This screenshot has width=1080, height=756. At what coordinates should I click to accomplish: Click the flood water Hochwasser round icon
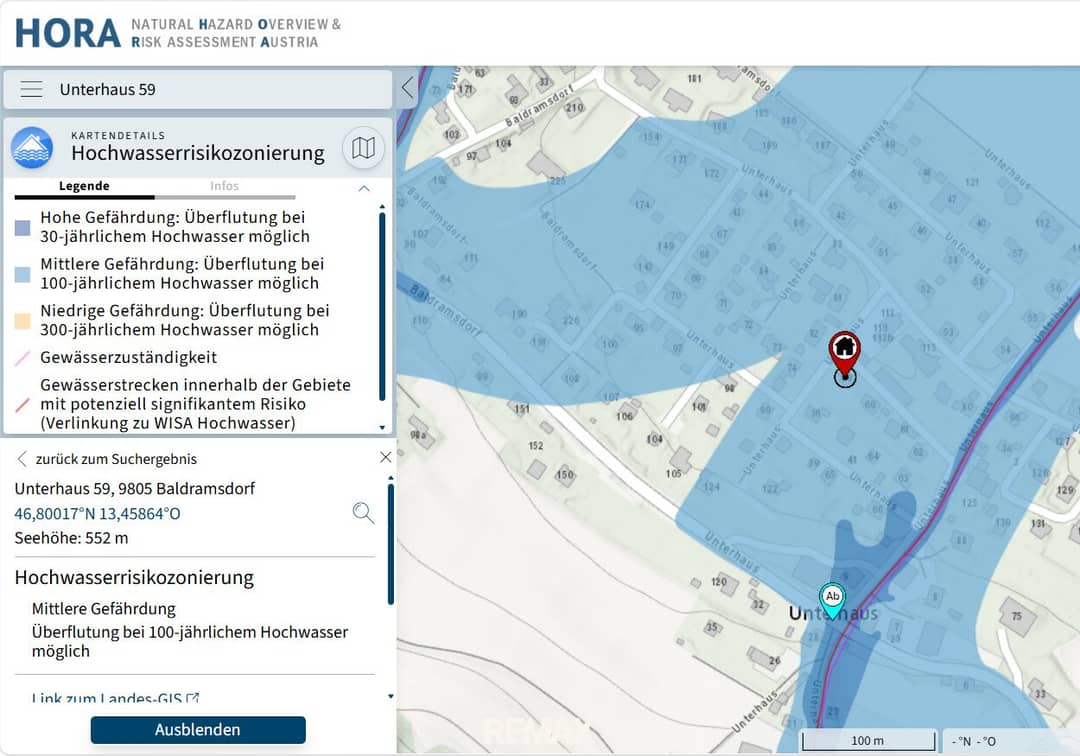coord(32,147)
